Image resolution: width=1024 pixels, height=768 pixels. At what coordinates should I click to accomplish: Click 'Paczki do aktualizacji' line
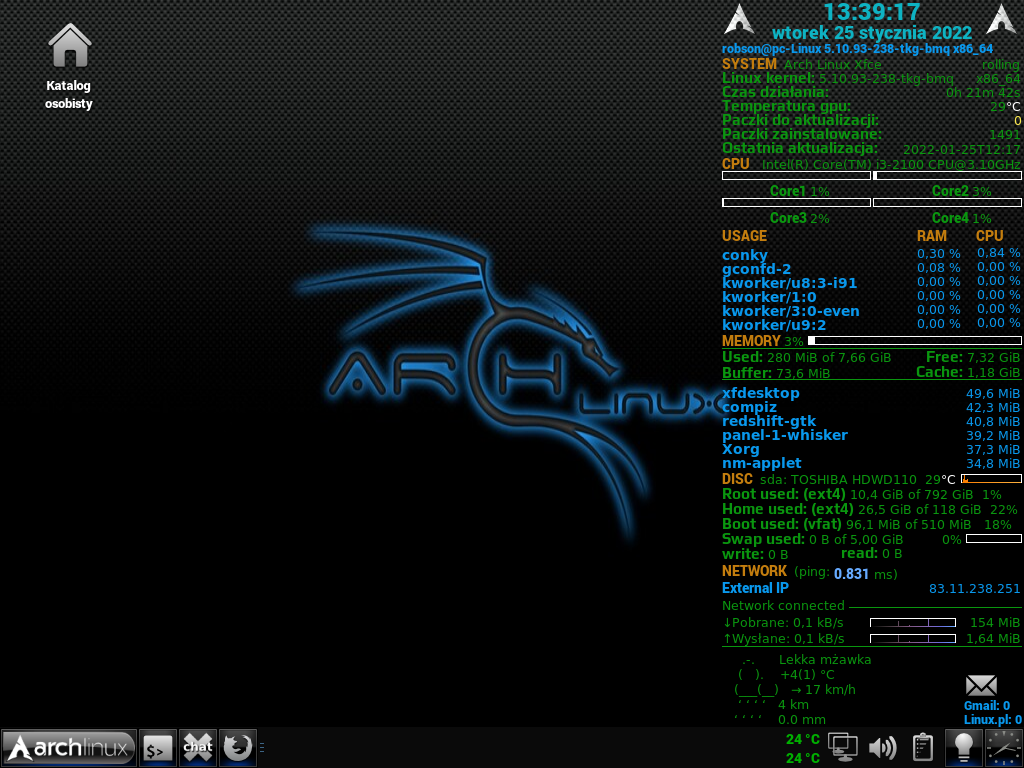pyautogui.click(x=871, y=120)
